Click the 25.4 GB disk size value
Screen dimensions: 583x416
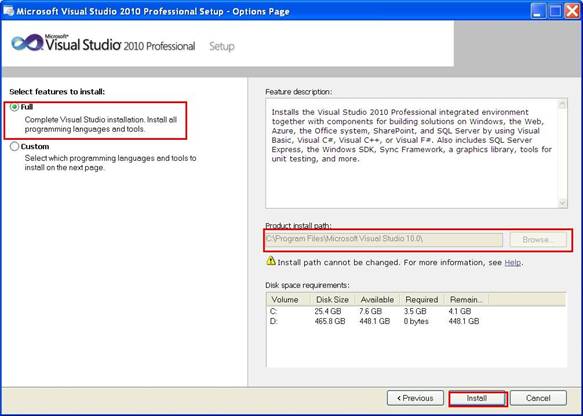click(x=328, y=311)
